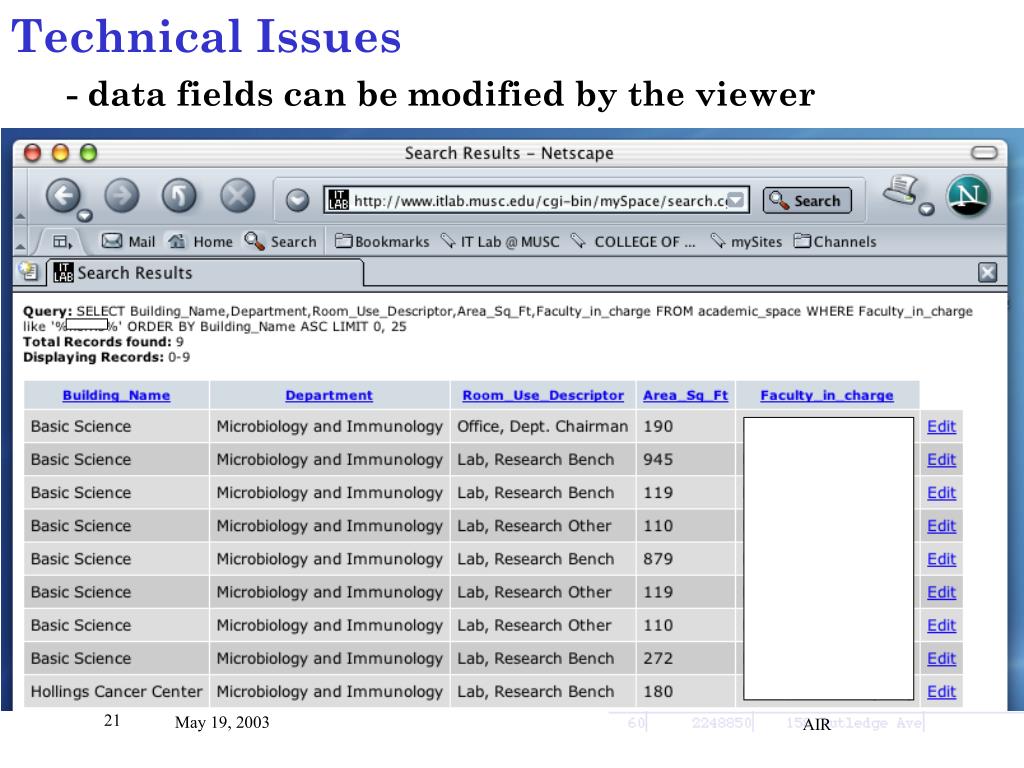Screen dimensions: 1024x768
Task: Click the new tab icon left of tabs
Action: click(29, 272)
